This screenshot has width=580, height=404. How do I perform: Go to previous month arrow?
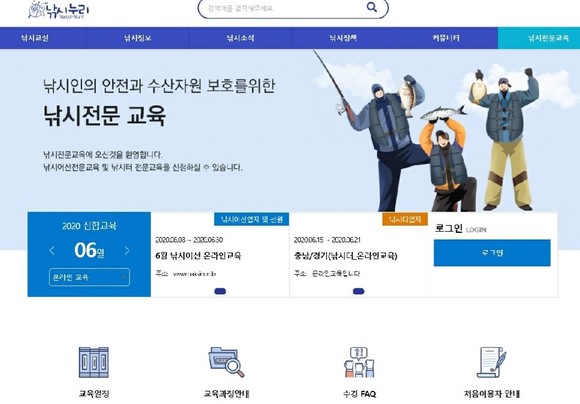52,250
